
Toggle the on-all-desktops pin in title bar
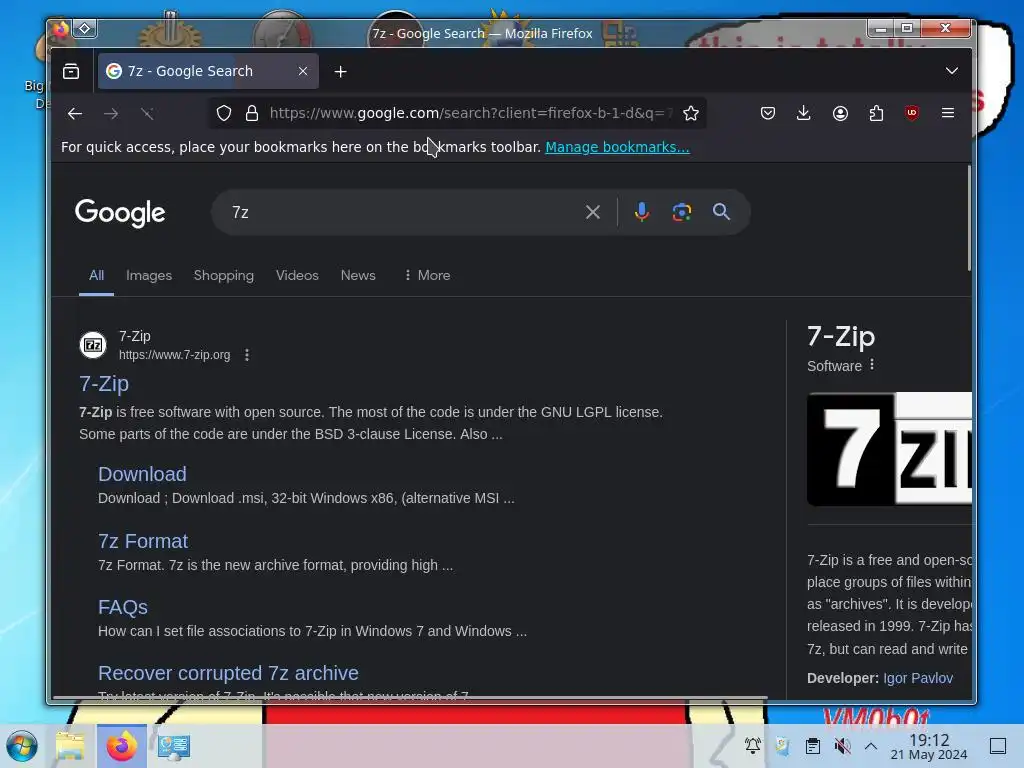click(x=85, y=29)
